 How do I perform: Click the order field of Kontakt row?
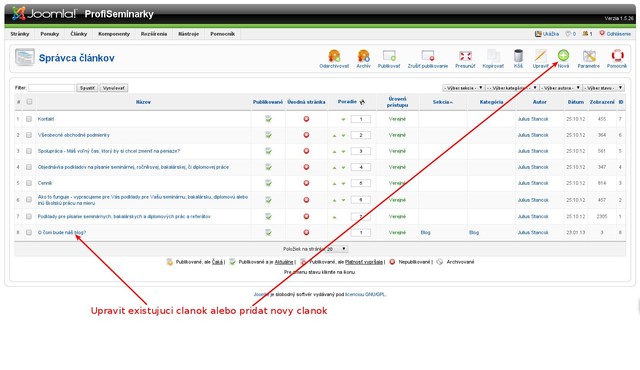click(x=361, y=119)
